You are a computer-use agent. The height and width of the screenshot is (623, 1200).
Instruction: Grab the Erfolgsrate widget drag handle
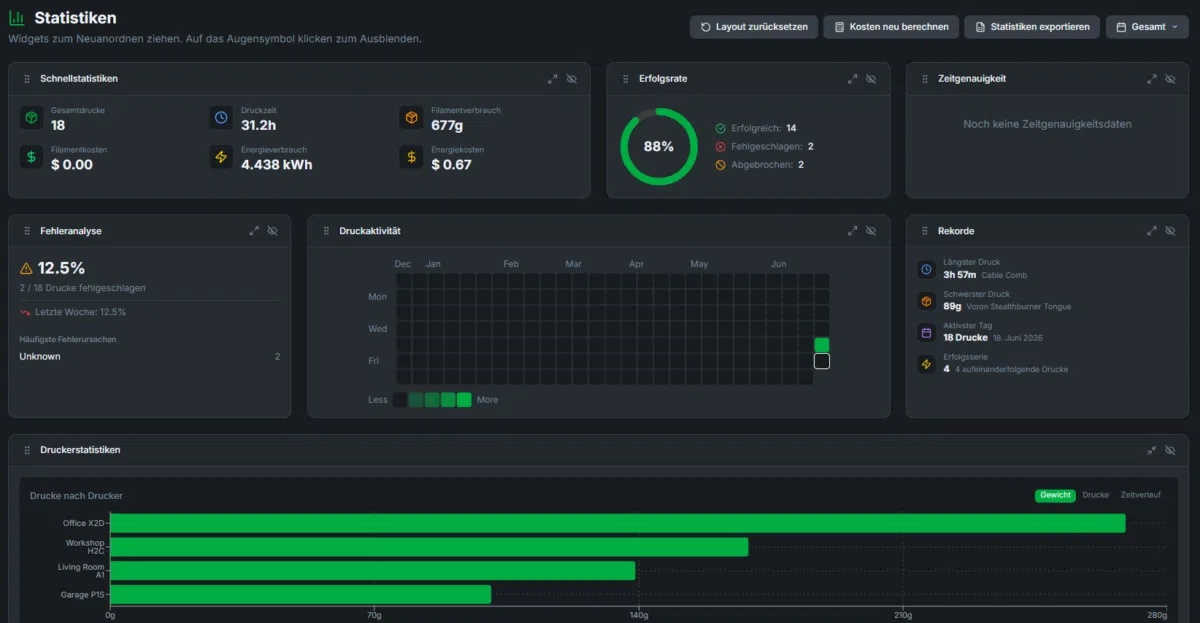626,78
